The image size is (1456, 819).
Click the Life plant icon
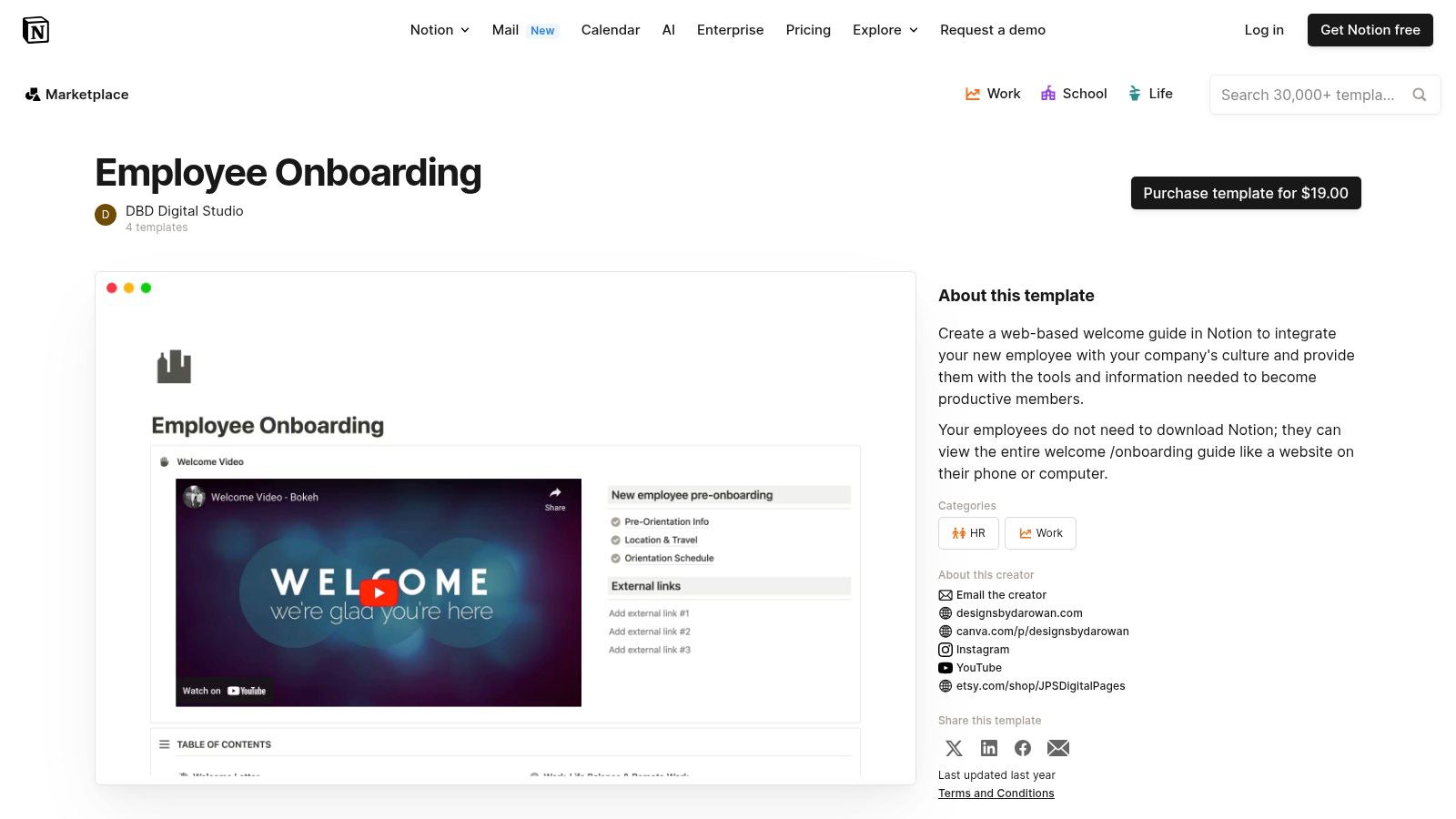point(1135,94)
